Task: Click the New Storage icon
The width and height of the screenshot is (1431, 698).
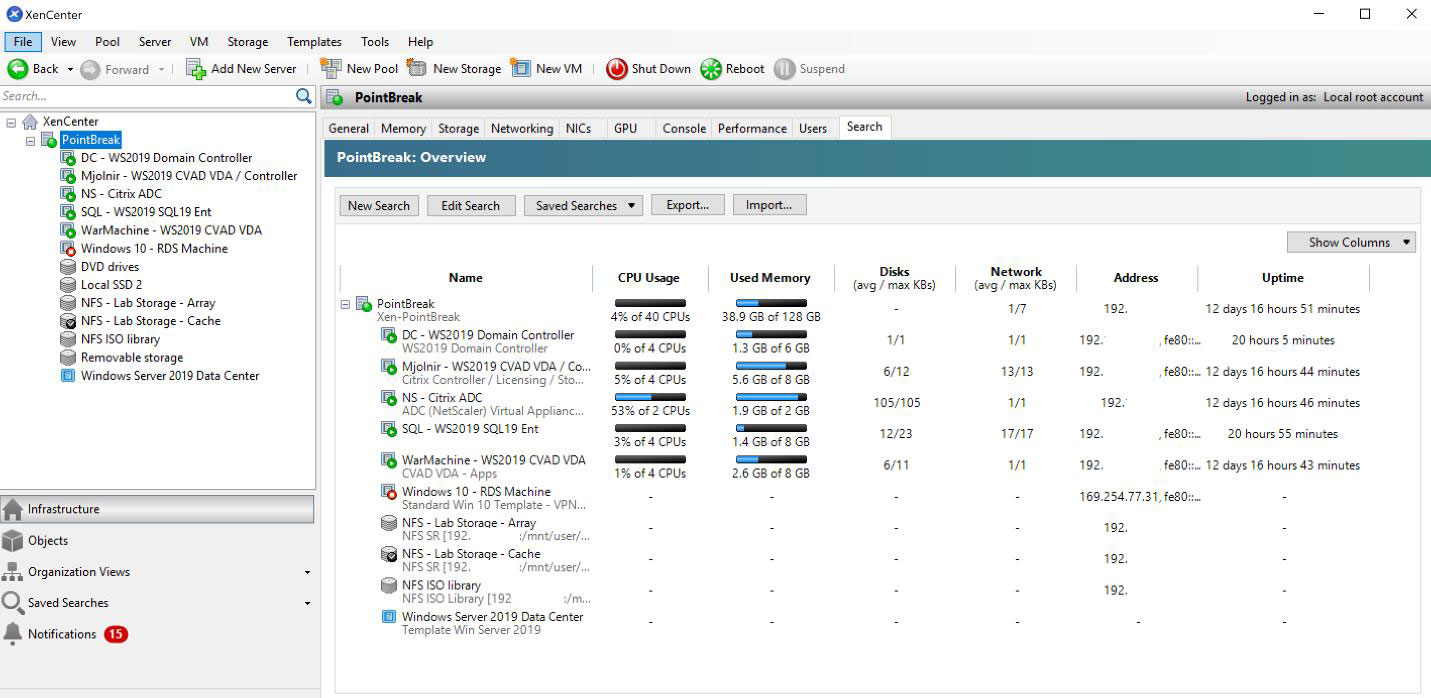Action: click(x=416, y=68)
